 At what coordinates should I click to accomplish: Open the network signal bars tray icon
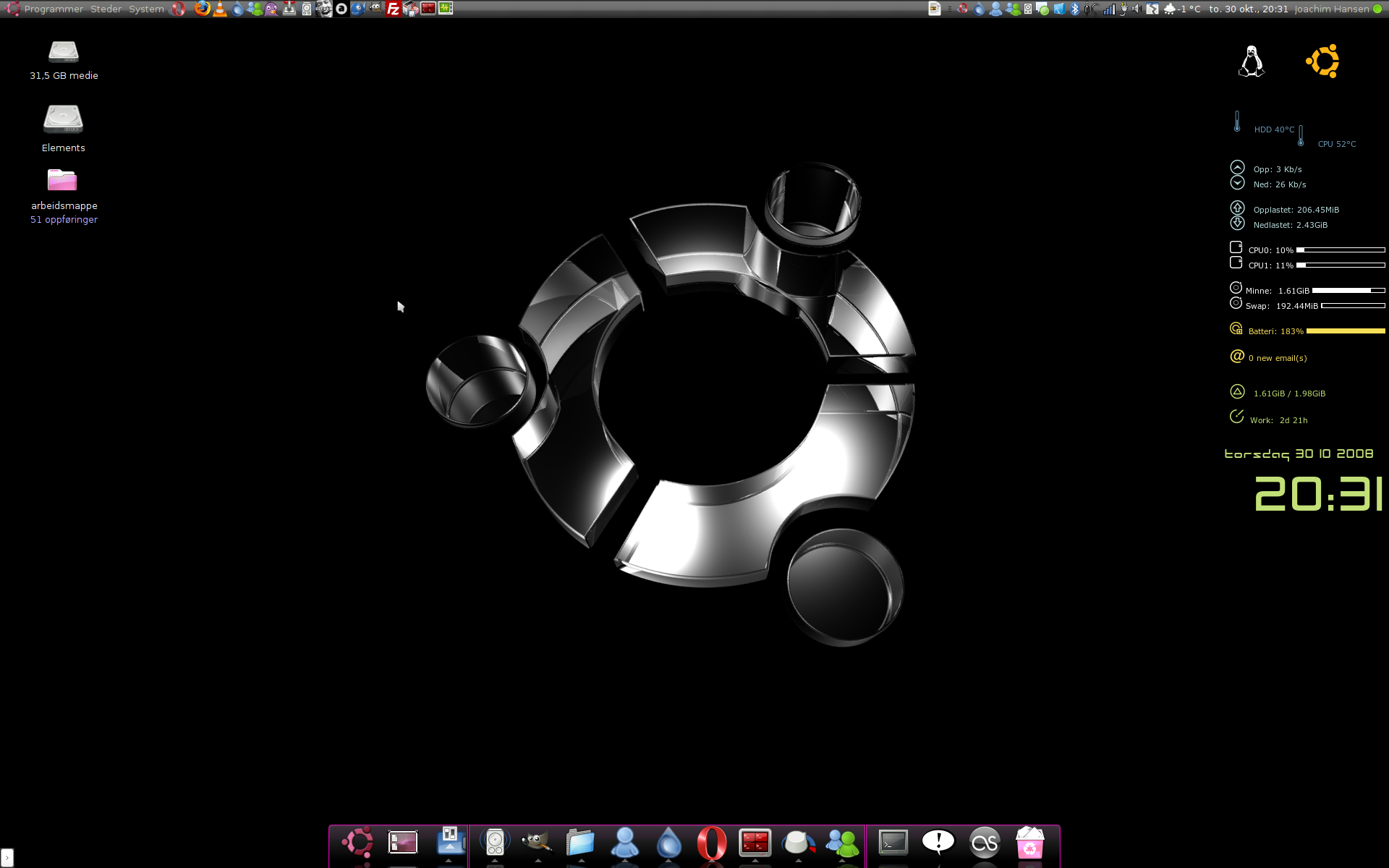pos(1108,9)
